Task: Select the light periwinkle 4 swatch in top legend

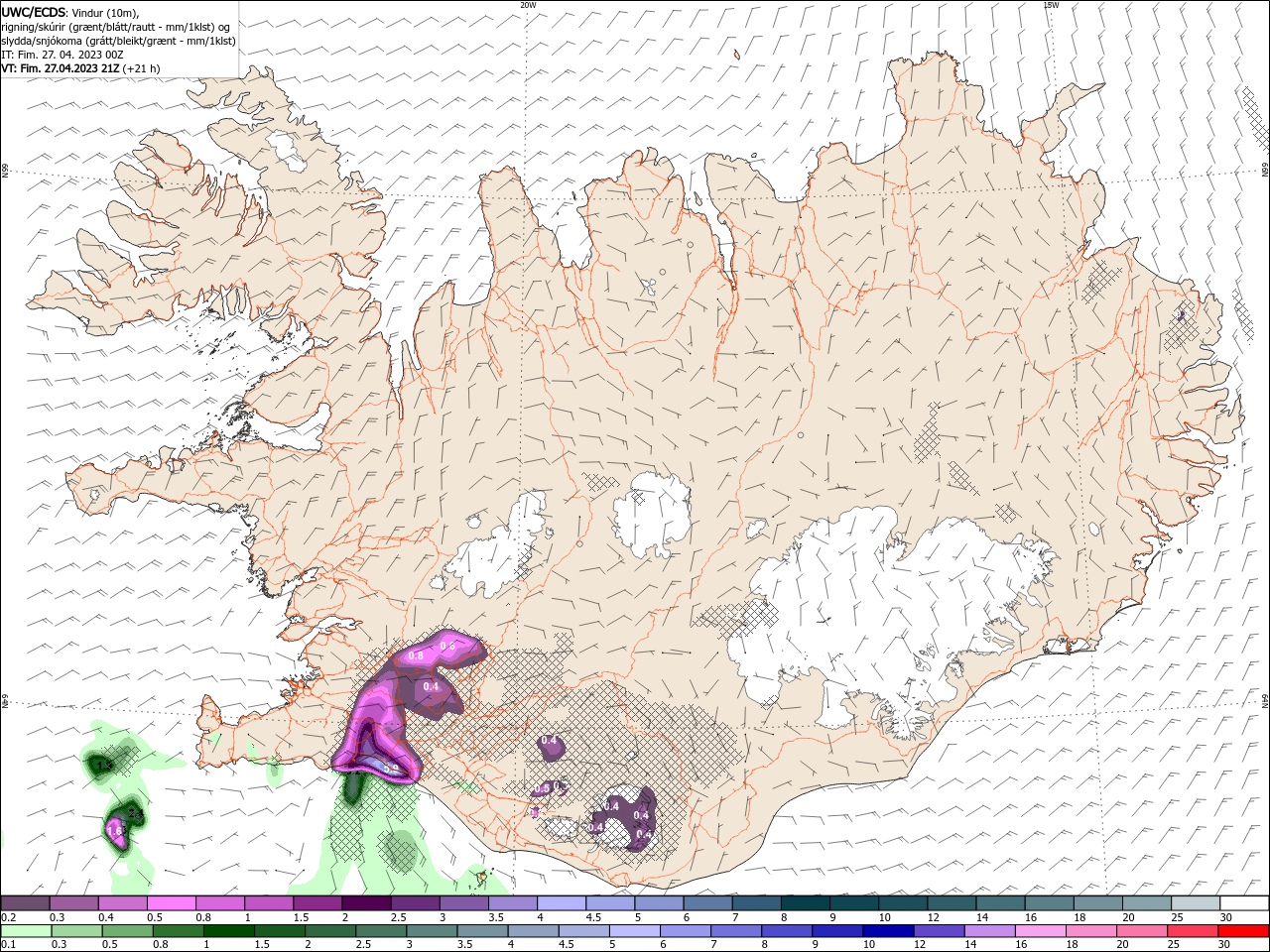Action: coord(561,903)
